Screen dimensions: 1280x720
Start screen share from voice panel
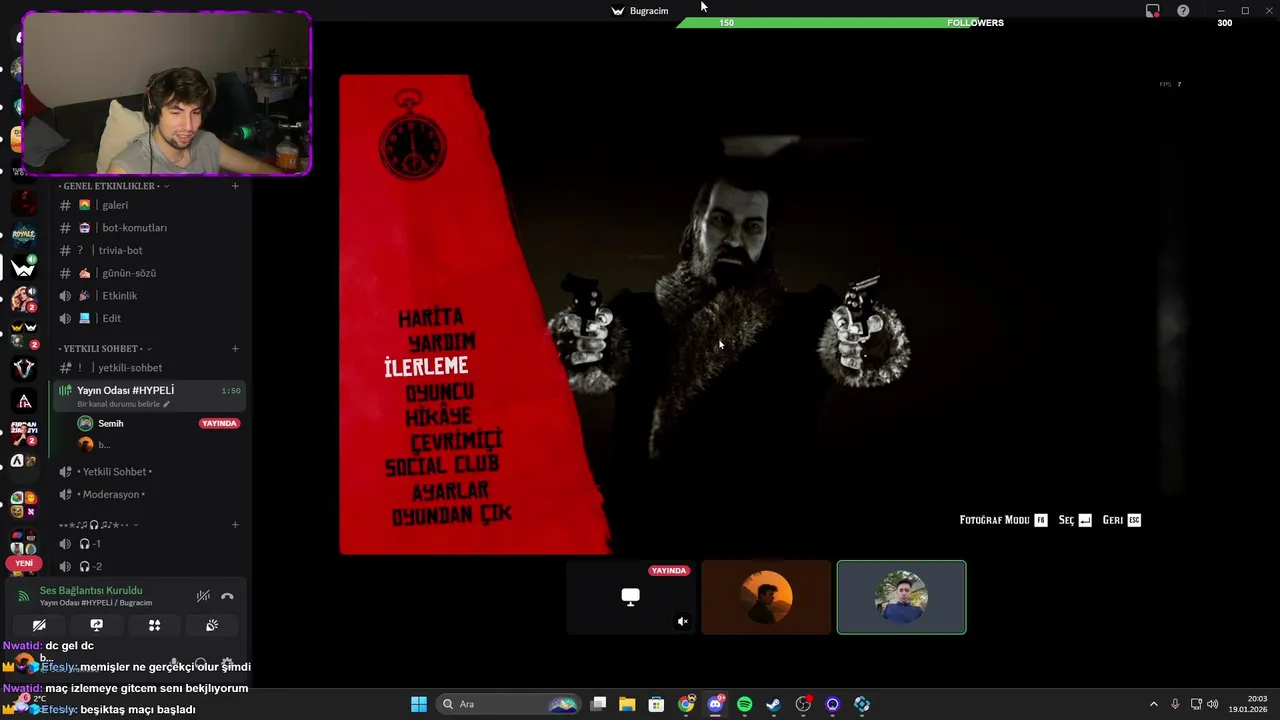pyautogui.click(x=96, y=625)
